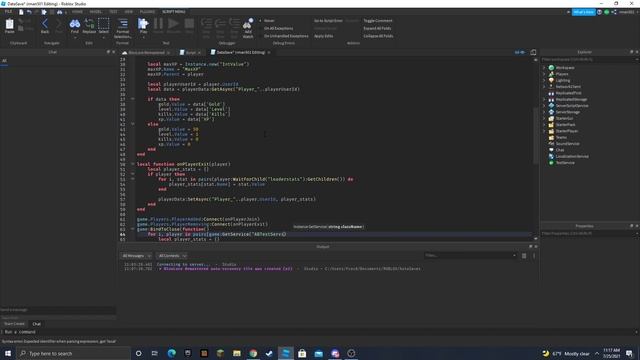Image resolution: width=640 pixels, height=360 pixels.
Task: Expand the Workspace tree node
Action: (x=544, y=68)
